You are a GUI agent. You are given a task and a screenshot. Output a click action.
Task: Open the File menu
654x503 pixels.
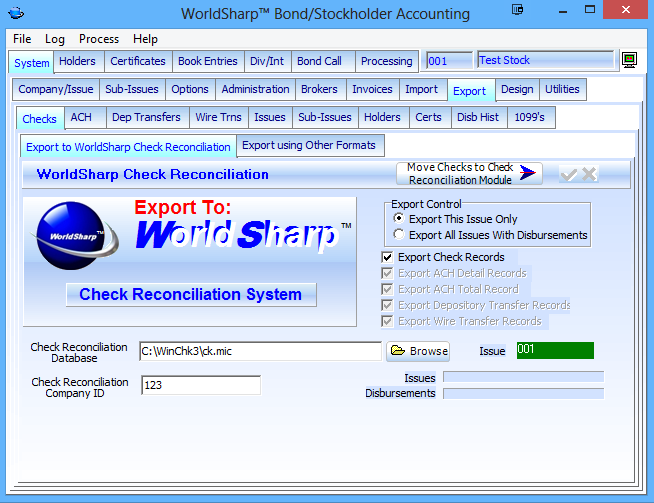[x=22, y=39]
